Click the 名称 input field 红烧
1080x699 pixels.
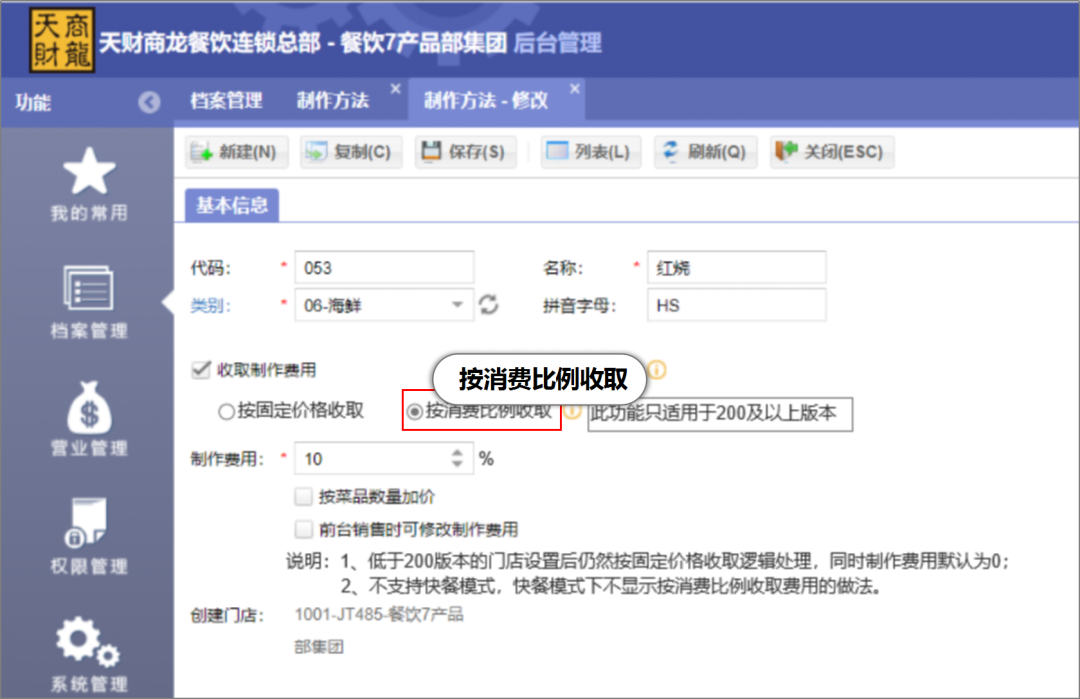pyautogui.click(x=736, y=267)
